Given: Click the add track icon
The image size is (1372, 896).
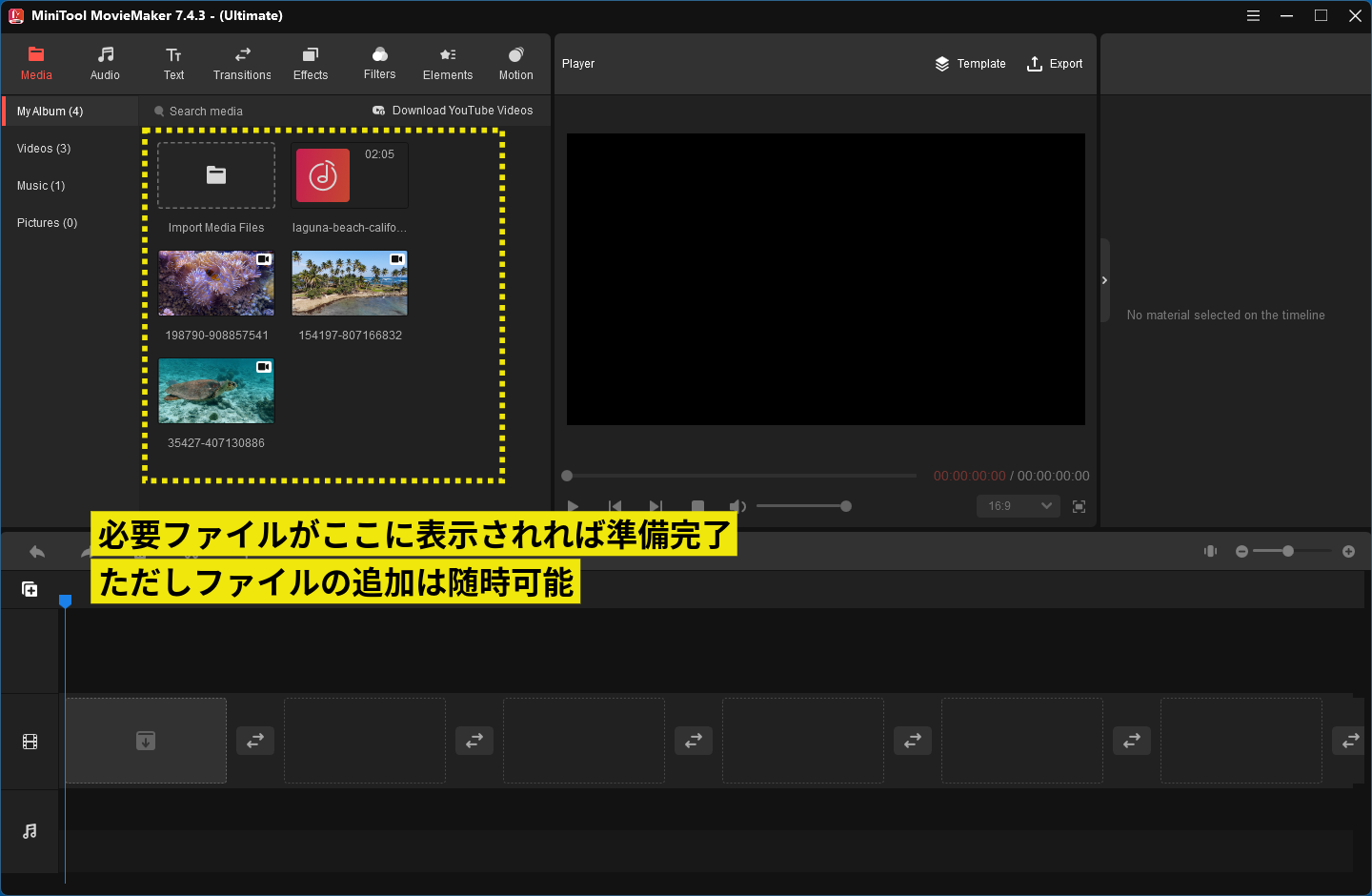Looking at the screenshot, I should pos(30,589).
